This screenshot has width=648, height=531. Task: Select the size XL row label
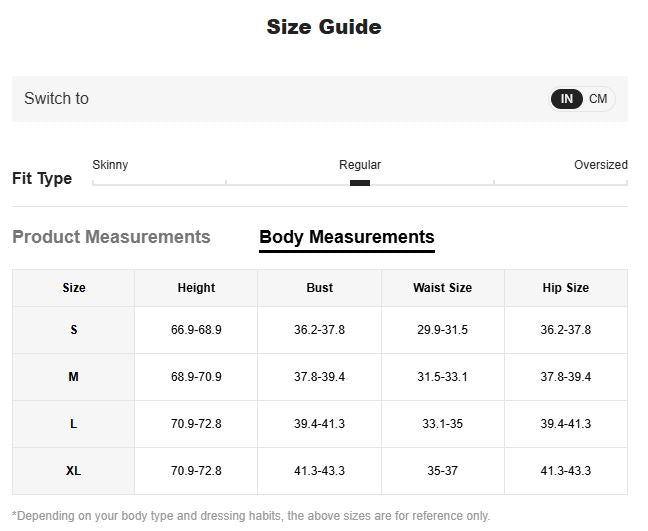coord(74,471)
